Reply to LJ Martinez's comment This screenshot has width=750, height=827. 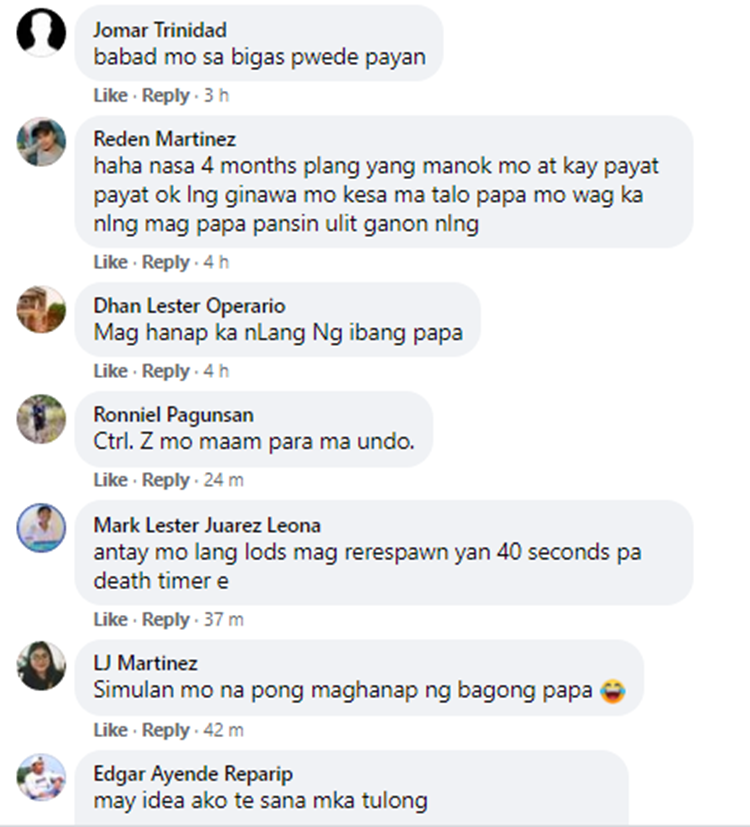[x=166, y=730]
